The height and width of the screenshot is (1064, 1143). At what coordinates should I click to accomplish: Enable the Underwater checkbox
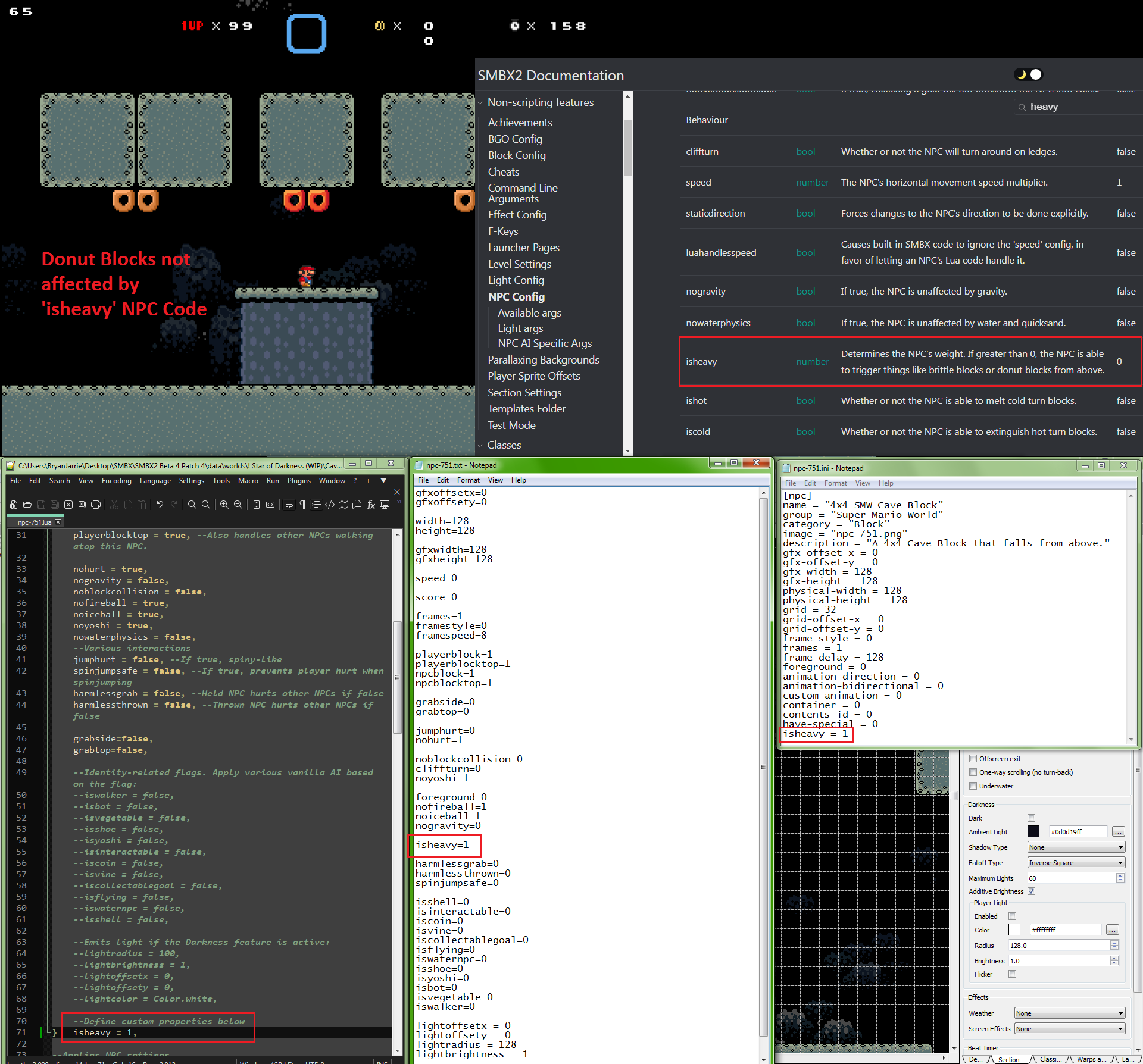coord(973,786)
